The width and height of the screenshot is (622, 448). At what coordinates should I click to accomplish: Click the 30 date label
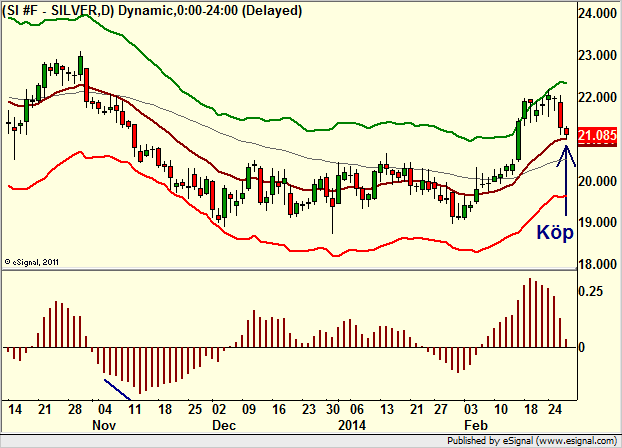point(333,409)
